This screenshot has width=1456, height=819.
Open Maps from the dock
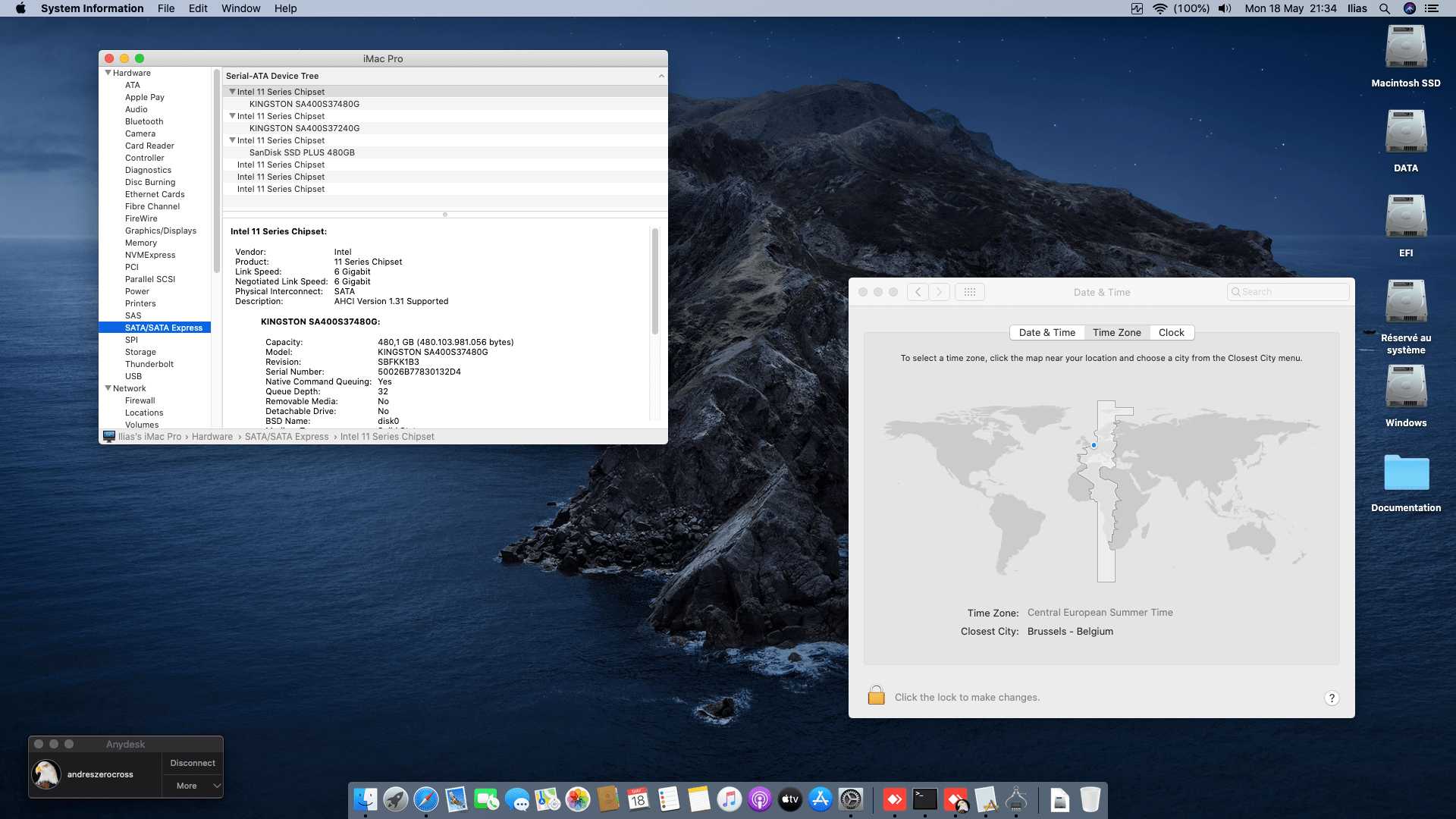click(548, 799)
